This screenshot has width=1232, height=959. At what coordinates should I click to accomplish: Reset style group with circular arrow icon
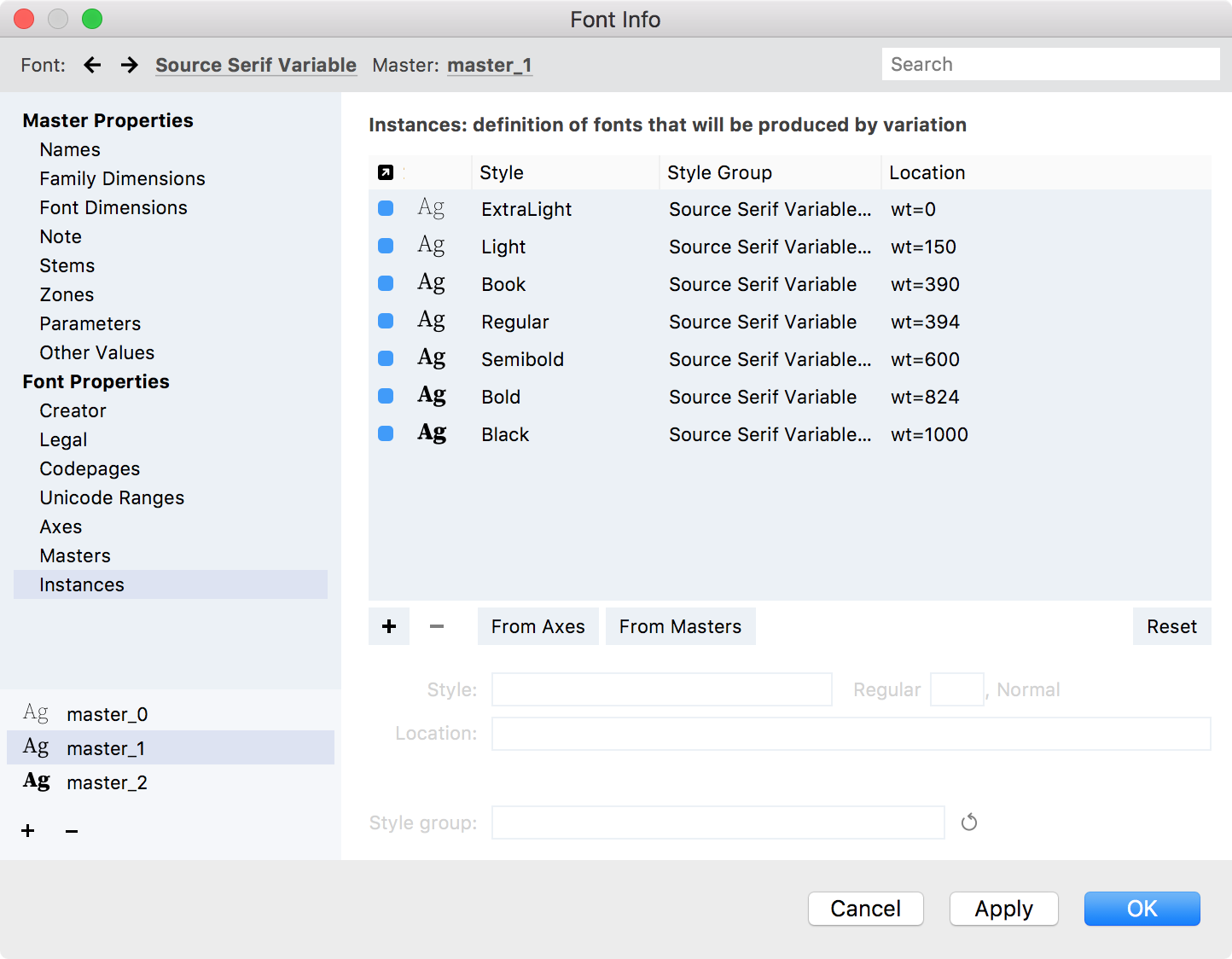[x=969, y=822]
